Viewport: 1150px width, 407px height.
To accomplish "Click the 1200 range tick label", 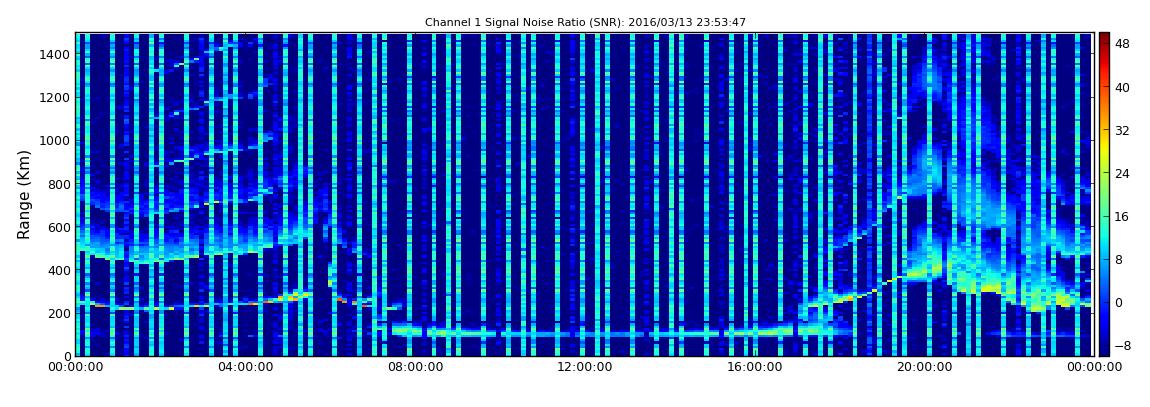I will [x=56, y=98].
